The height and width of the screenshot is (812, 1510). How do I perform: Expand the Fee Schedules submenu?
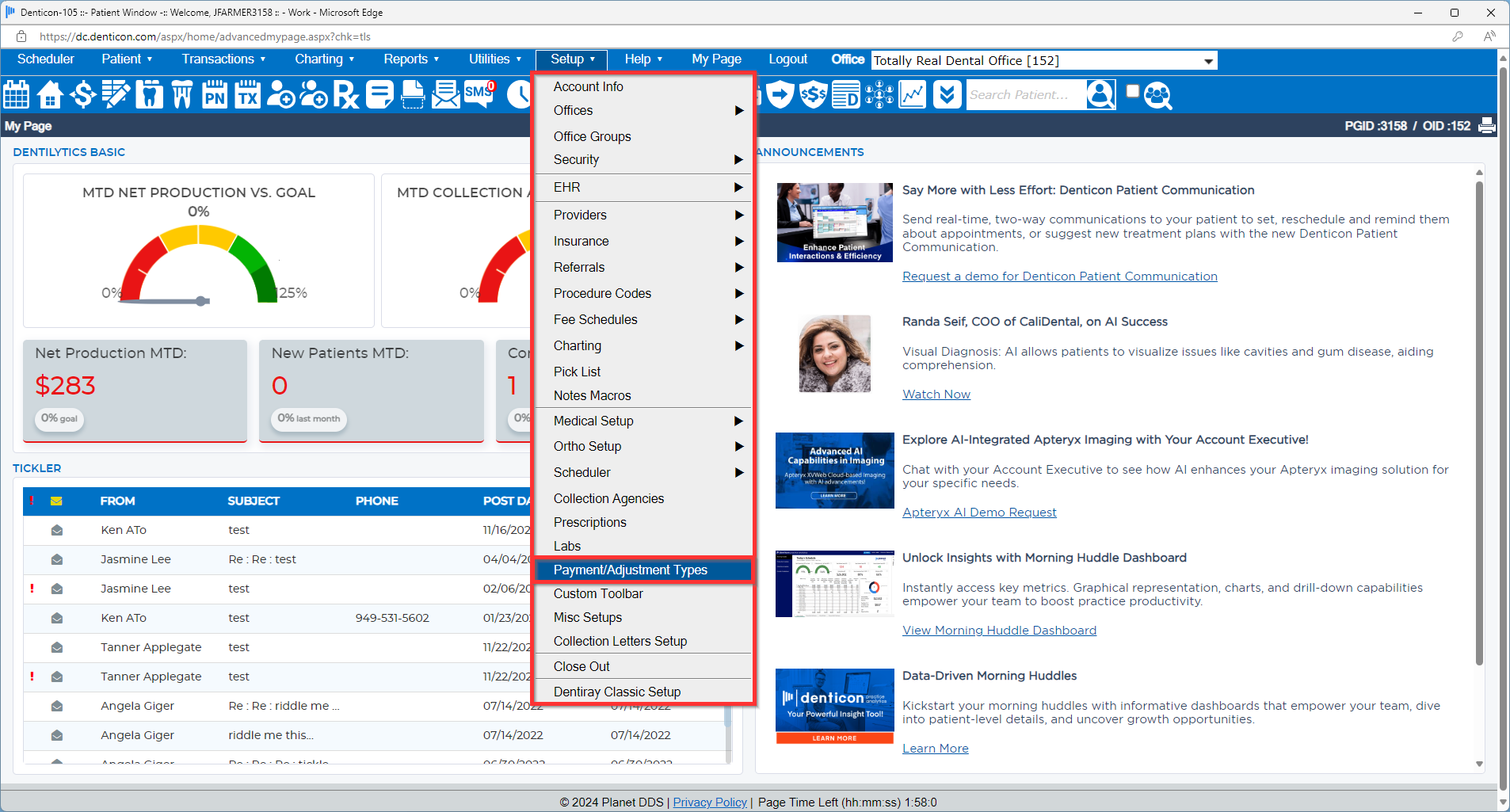(644, 319)
